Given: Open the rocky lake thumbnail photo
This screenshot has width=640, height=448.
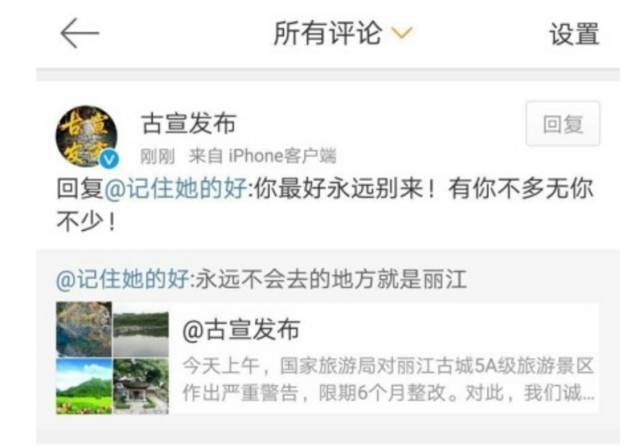Looking at the screenshot, I should [x=84, y=329].
